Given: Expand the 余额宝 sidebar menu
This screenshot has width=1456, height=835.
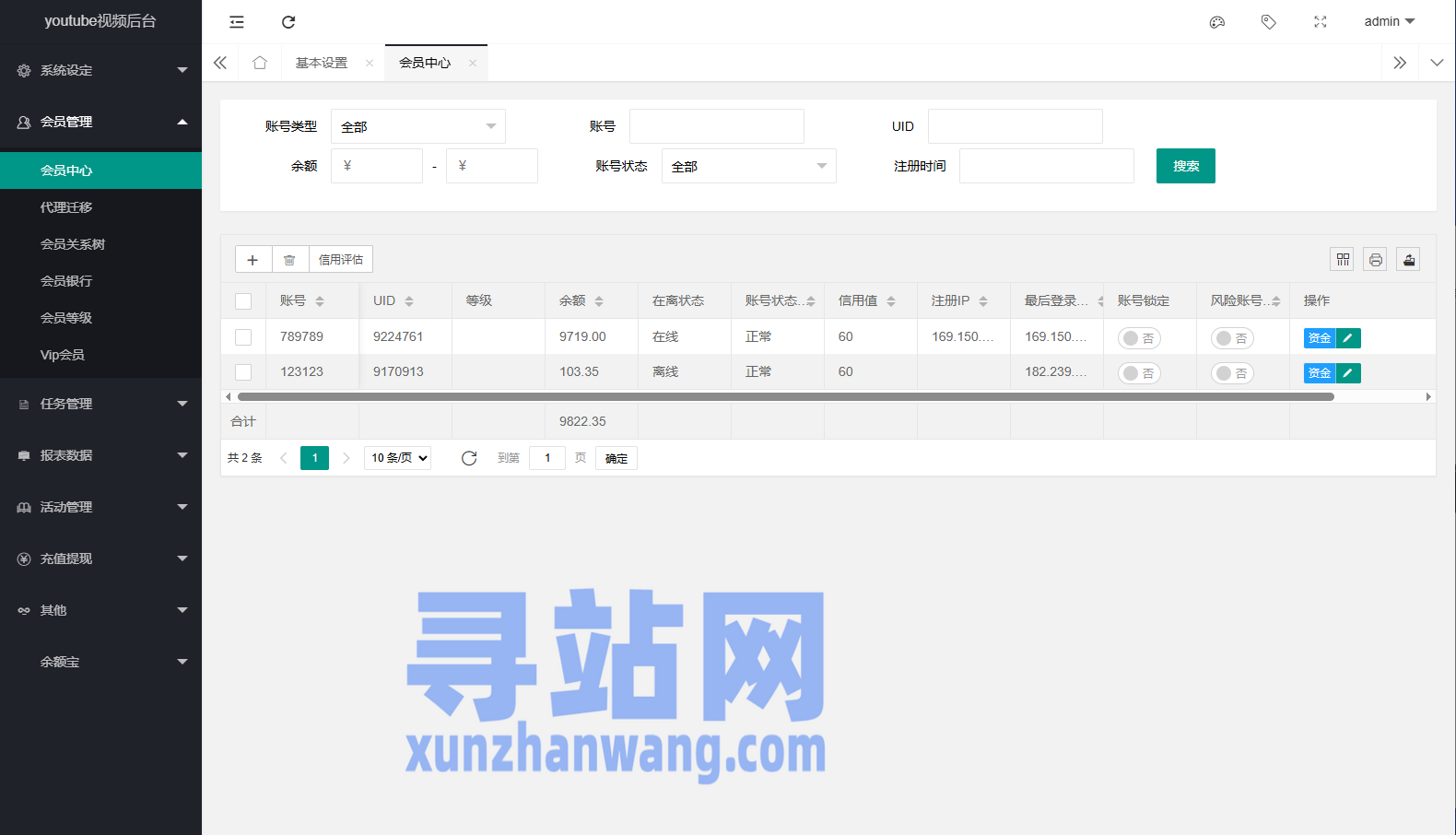Looking at the screenshot, I should (x=100, y=662).
